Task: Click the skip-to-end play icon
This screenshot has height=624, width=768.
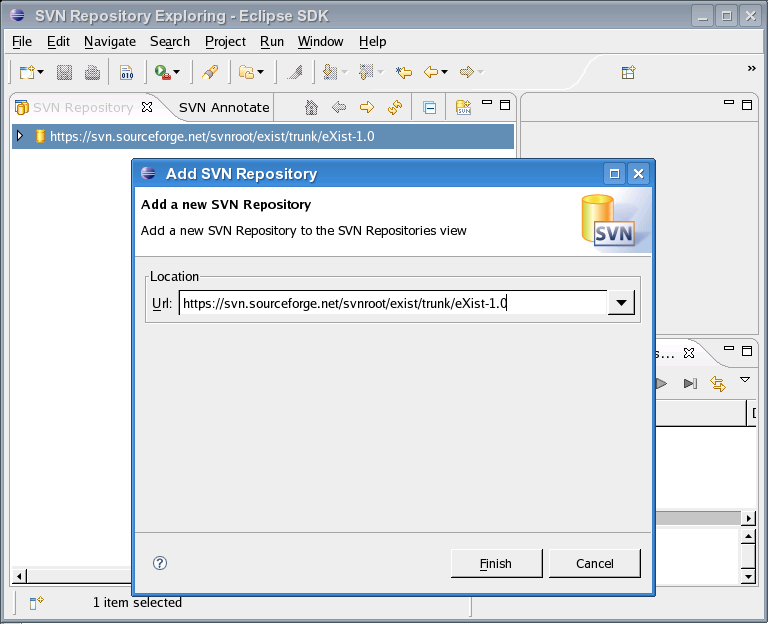Action: [x=690, y=383]
